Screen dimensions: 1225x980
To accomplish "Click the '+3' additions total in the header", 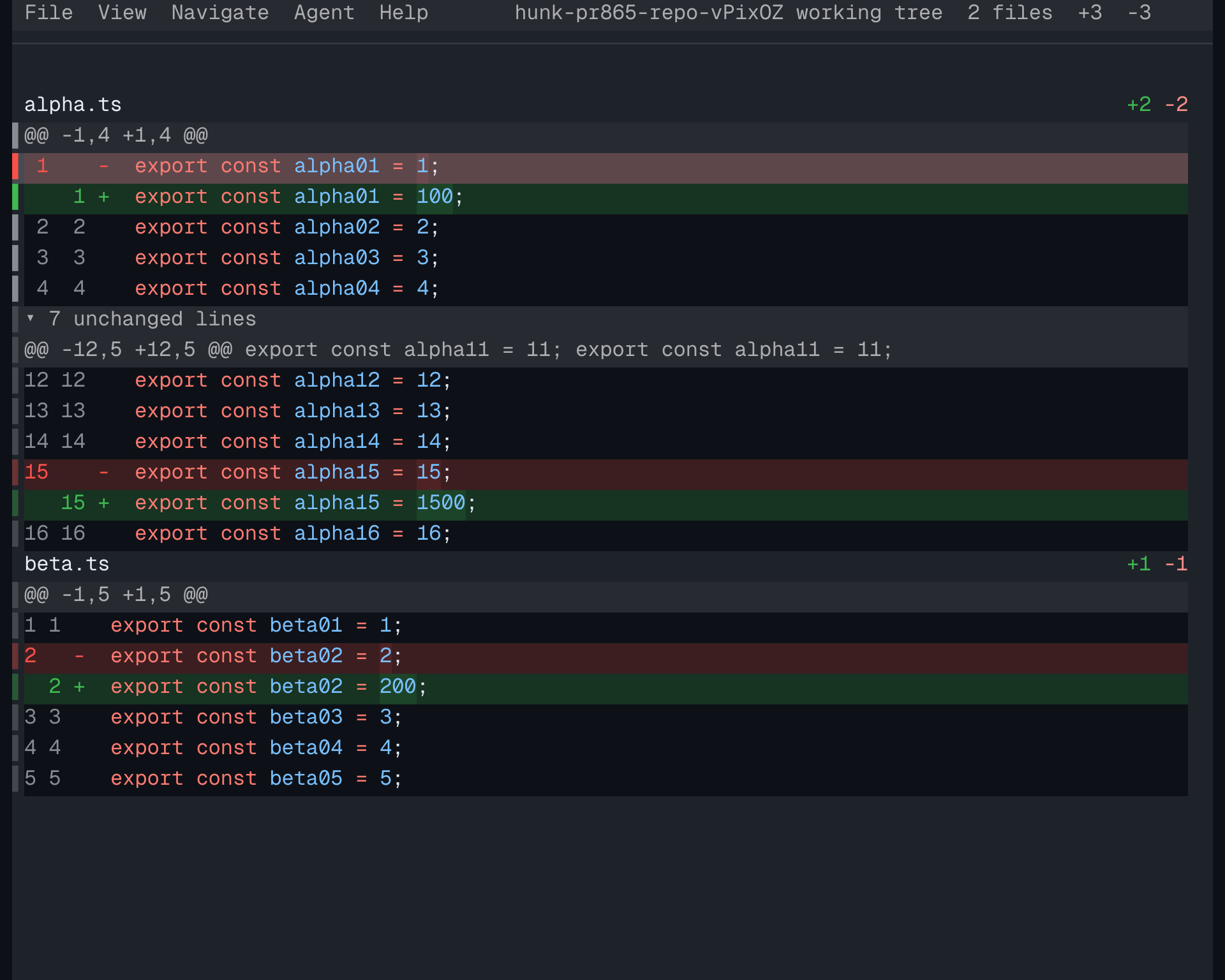I will [x=1090, y=13].
